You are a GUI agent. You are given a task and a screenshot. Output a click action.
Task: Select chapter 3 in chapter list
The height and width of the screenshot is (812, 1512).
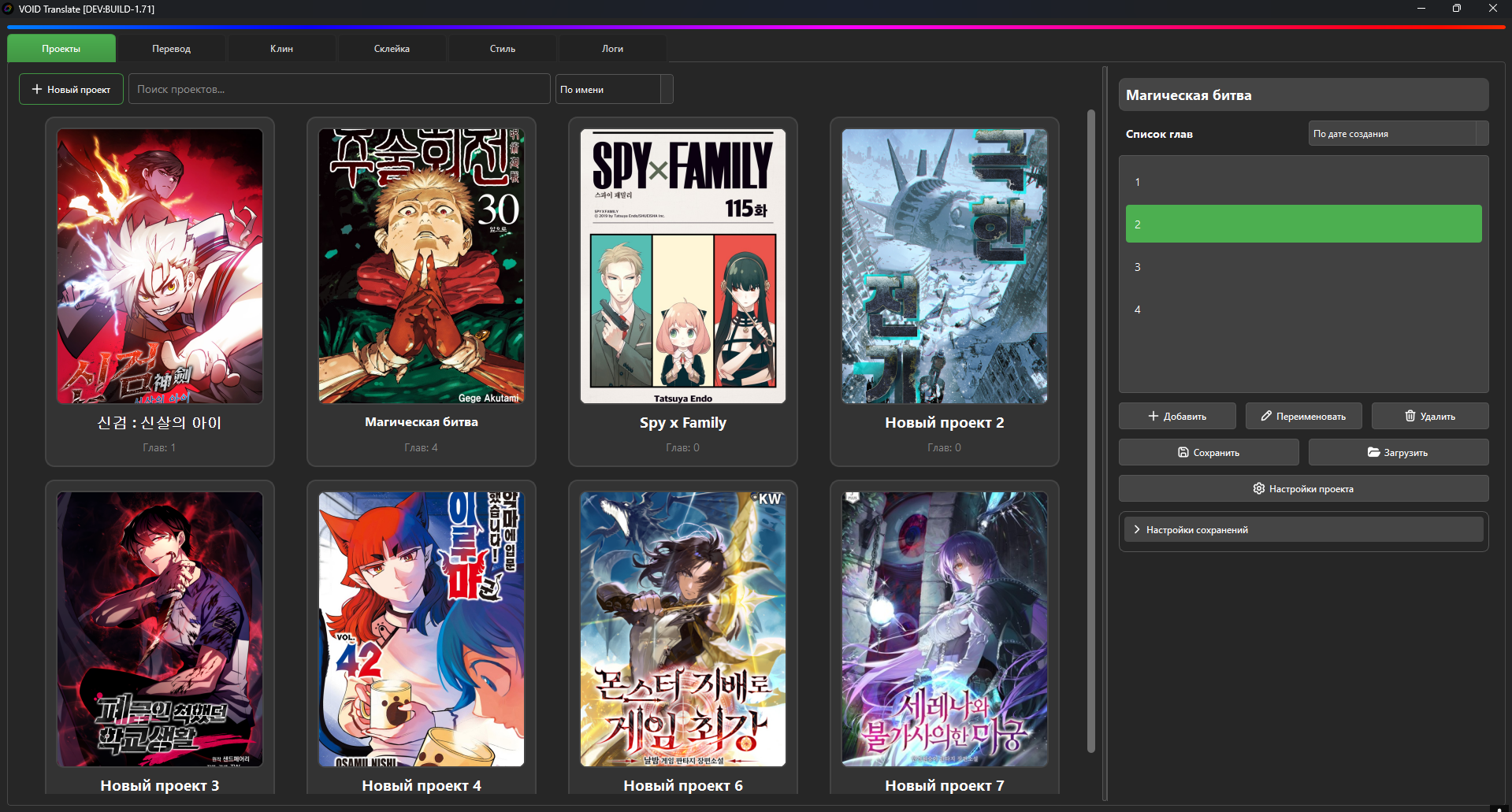[x=1303, y=267]
